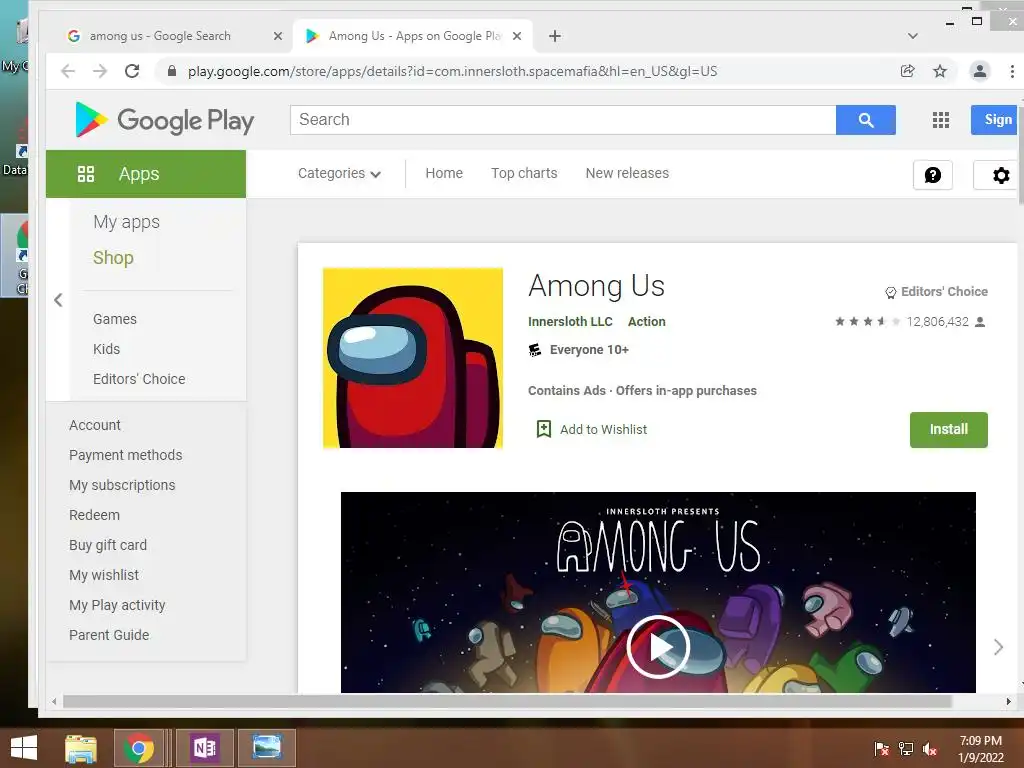Click the taskbar network icon
Screen dimensions: 1024x768
point(906,749)
